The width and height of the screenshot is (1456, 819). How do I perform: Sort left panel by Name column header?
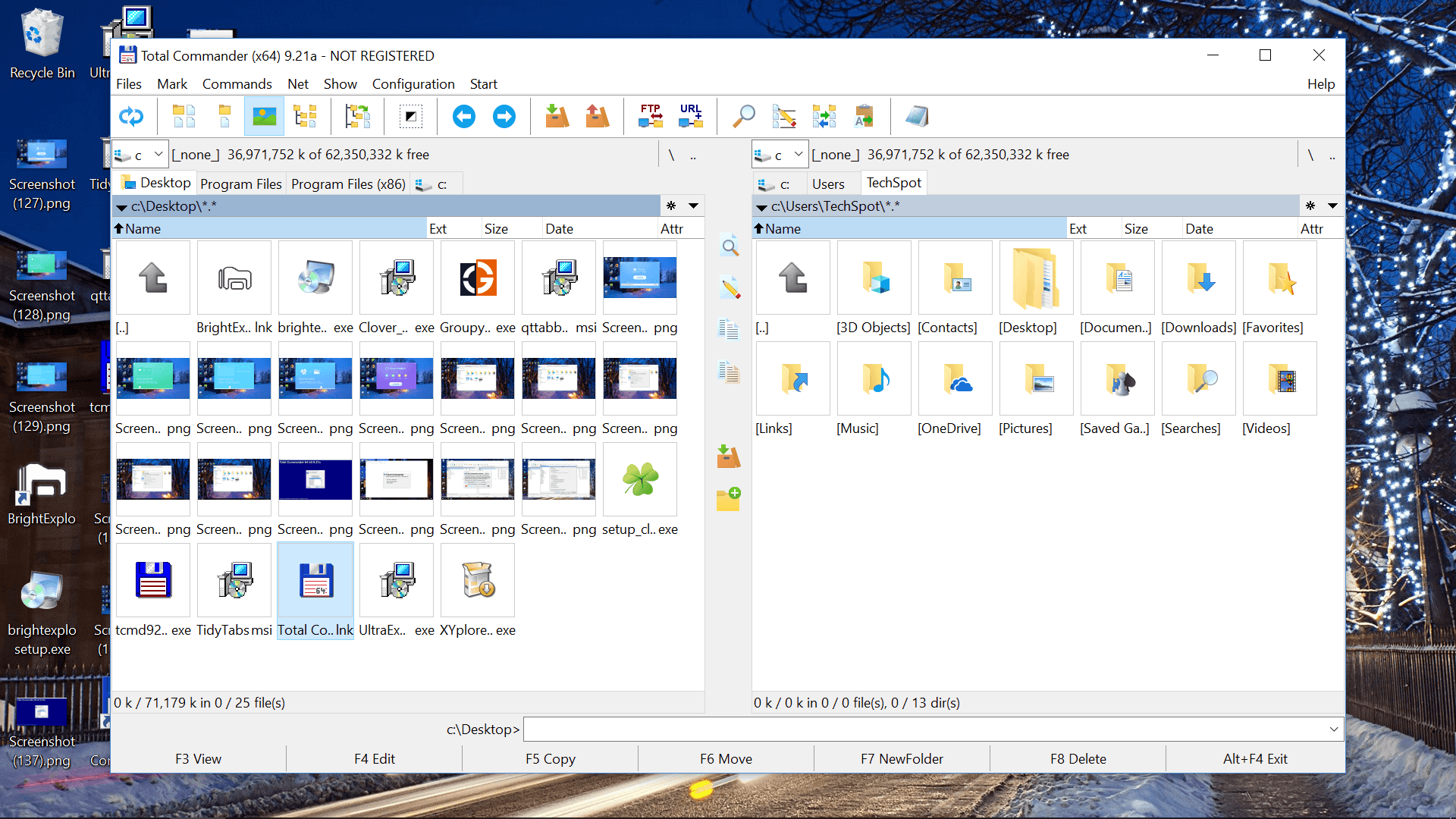tap(269, 229)
